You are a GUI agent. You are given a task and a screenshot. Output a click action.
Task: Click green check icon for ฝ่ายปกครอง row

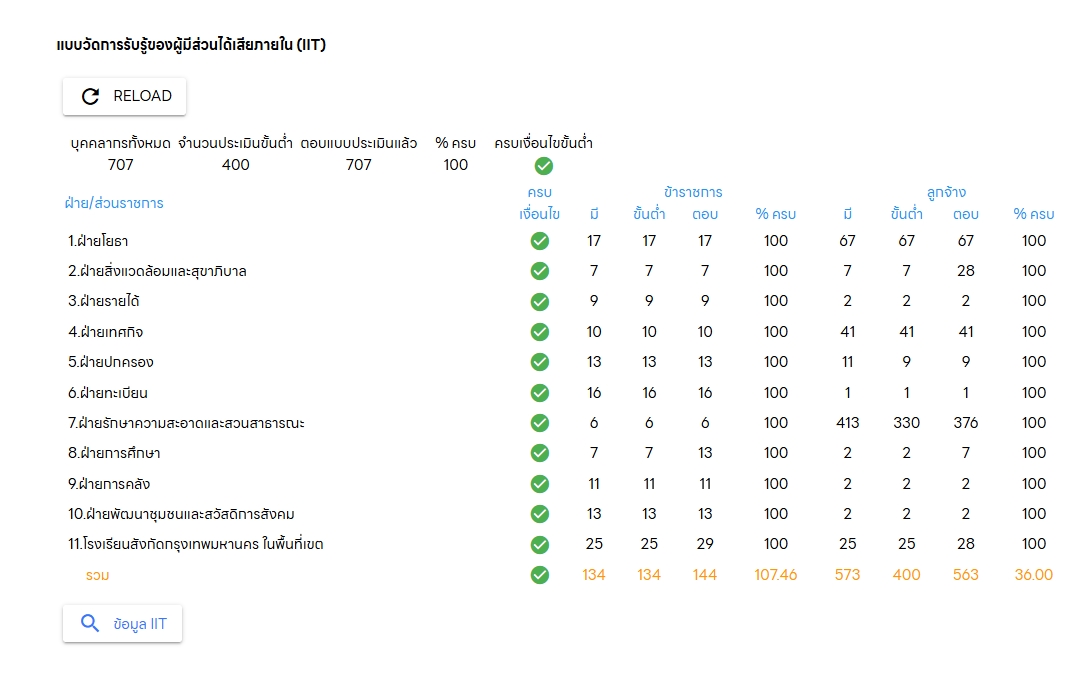(x=539, y=362)
